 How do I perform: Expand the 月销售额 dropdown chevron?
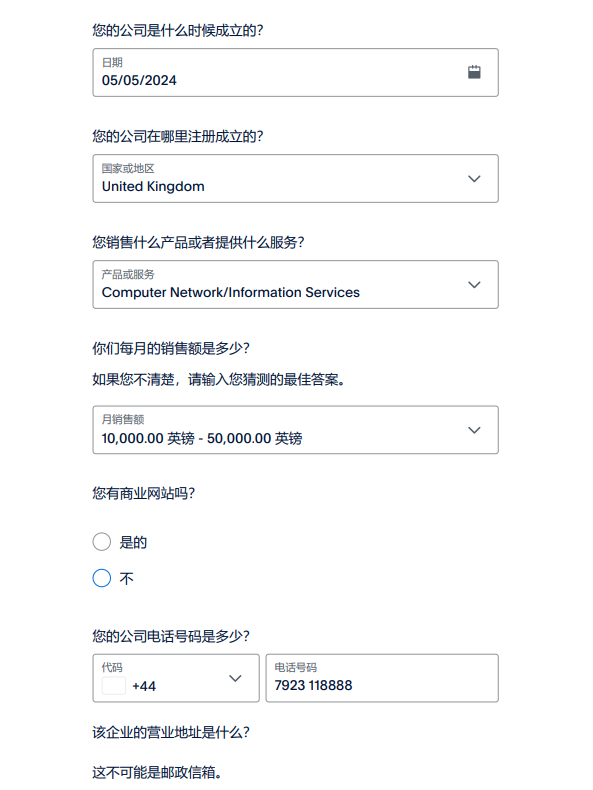474,430
